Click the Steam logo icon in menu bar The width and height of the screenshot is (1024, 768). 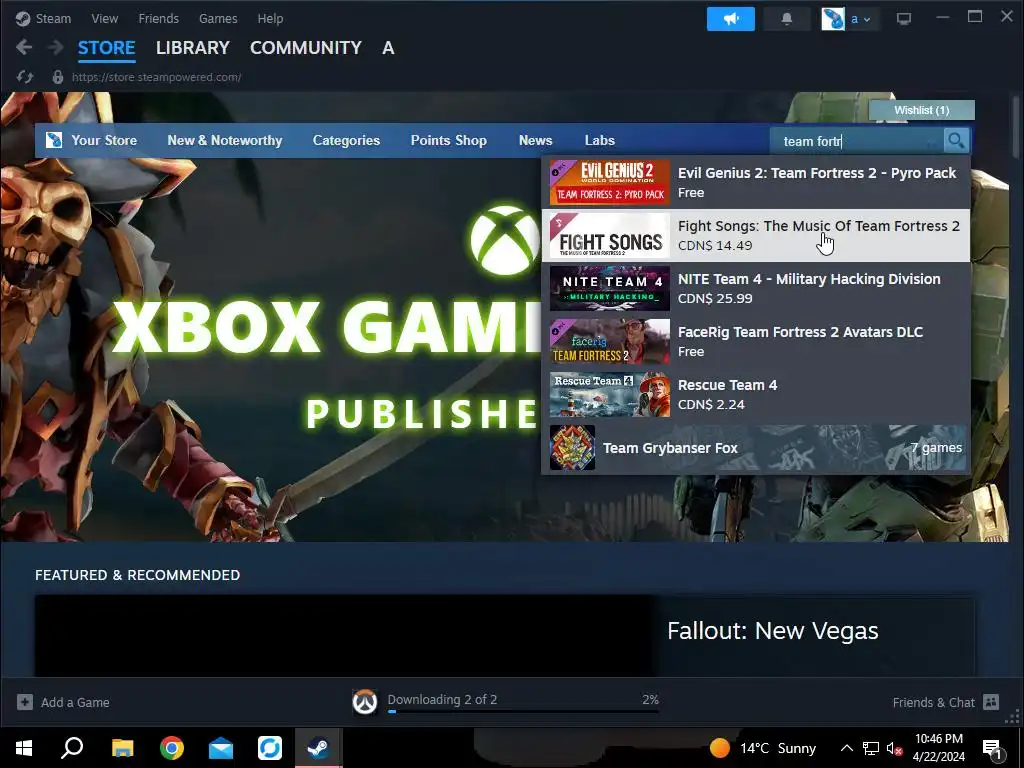(x=23, y=18)
